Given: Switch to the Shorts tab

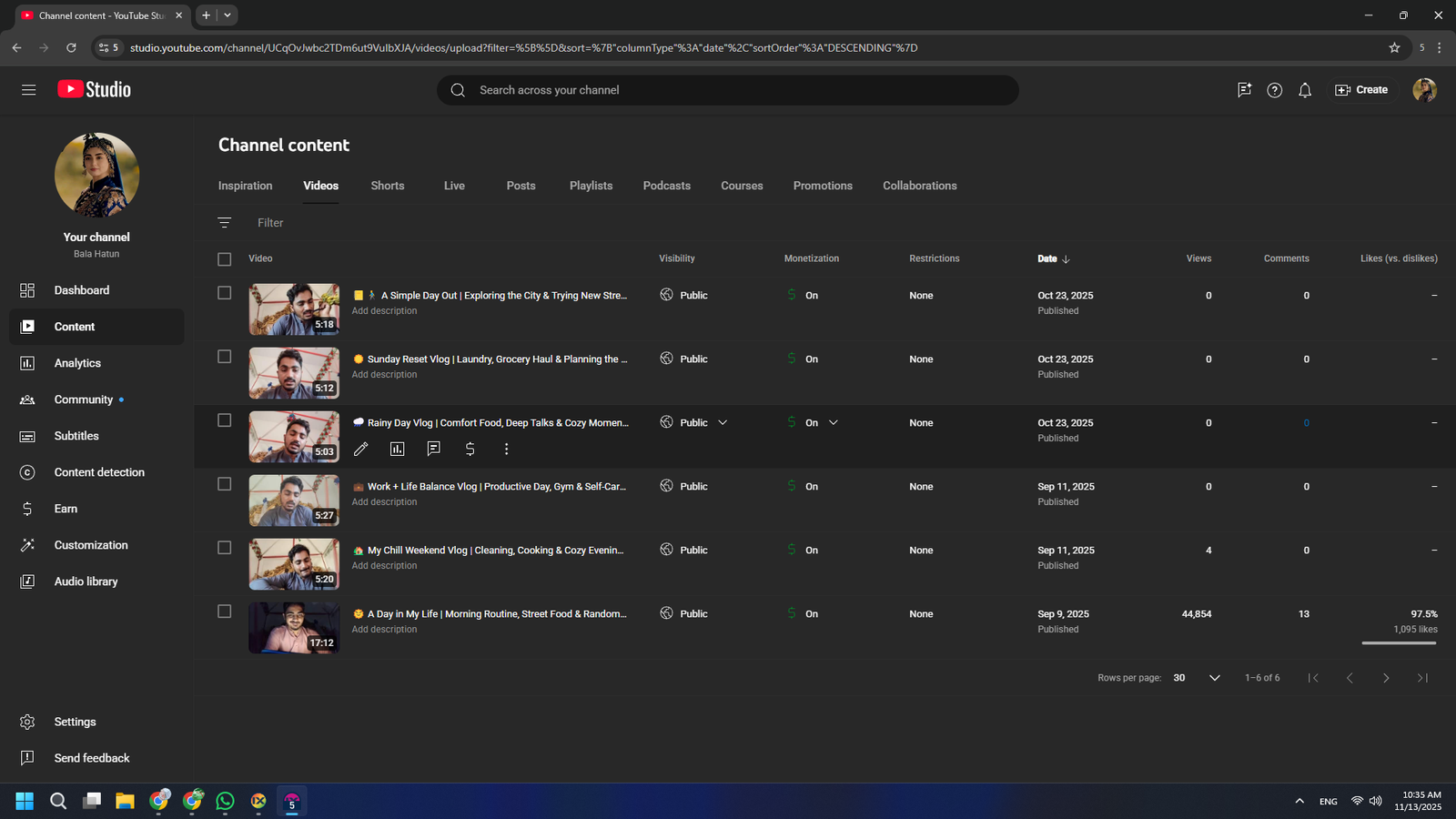Looking at the screenshot, I should pyautogui.click(x=388, y=186).
